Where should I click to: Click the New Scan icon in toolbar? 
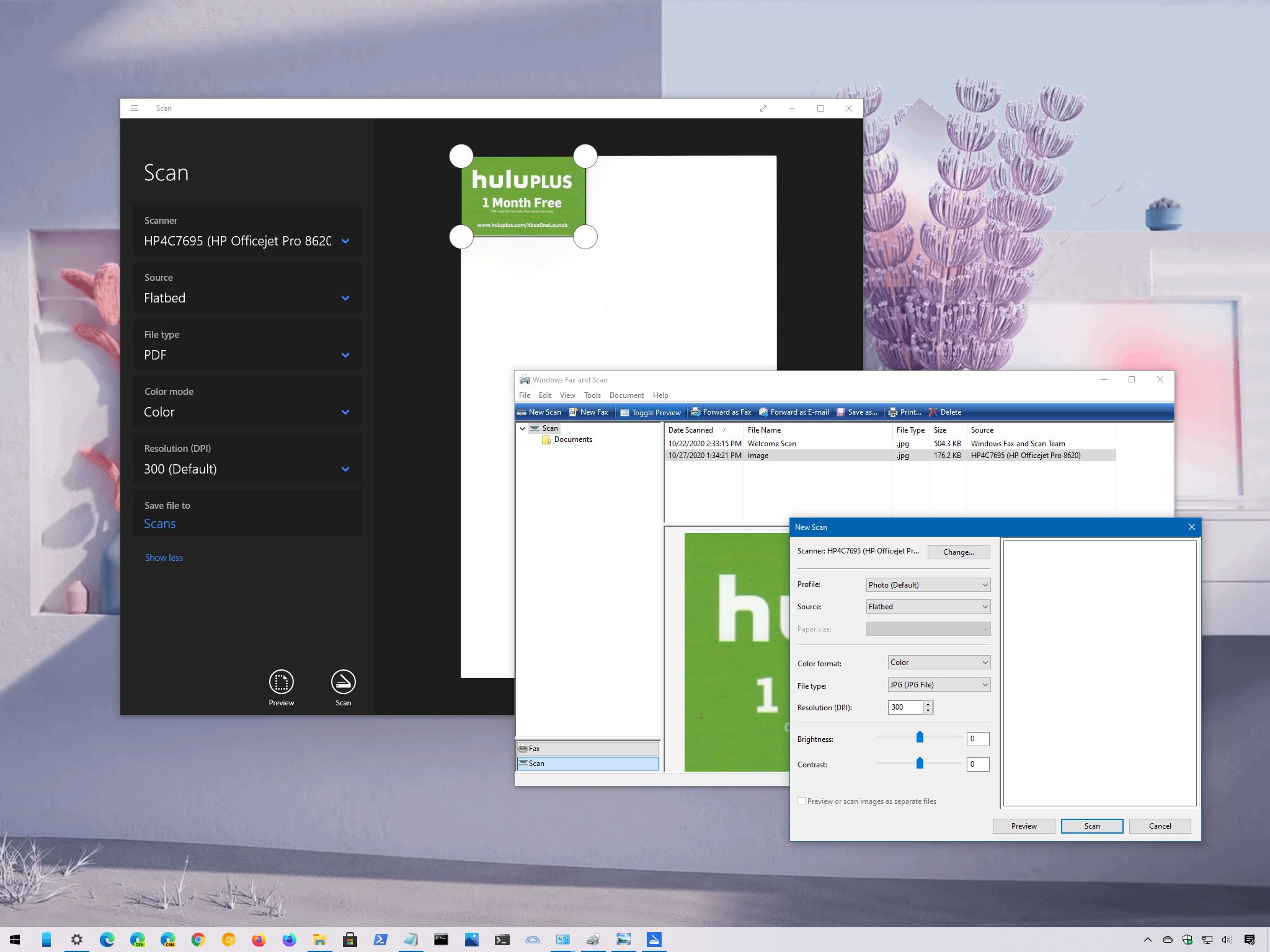(x=539, y=412)
